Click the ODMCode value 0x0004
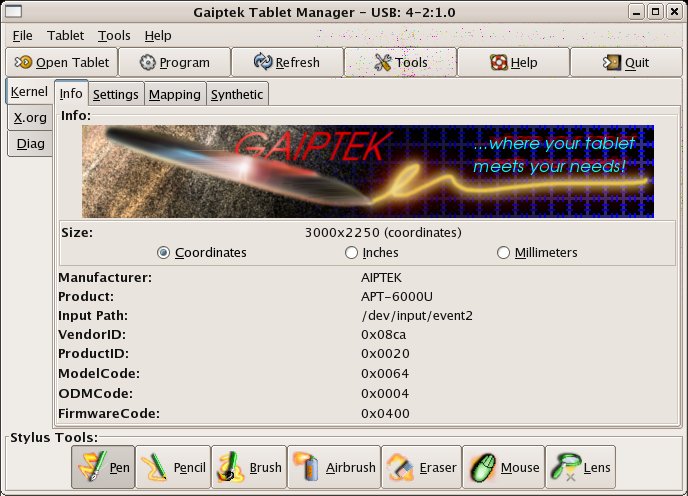688x496 pixels. coord(385,394)
